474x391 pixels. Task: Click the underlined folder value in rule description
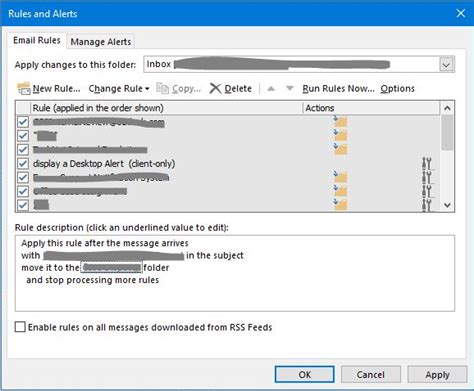click(111, 267)
